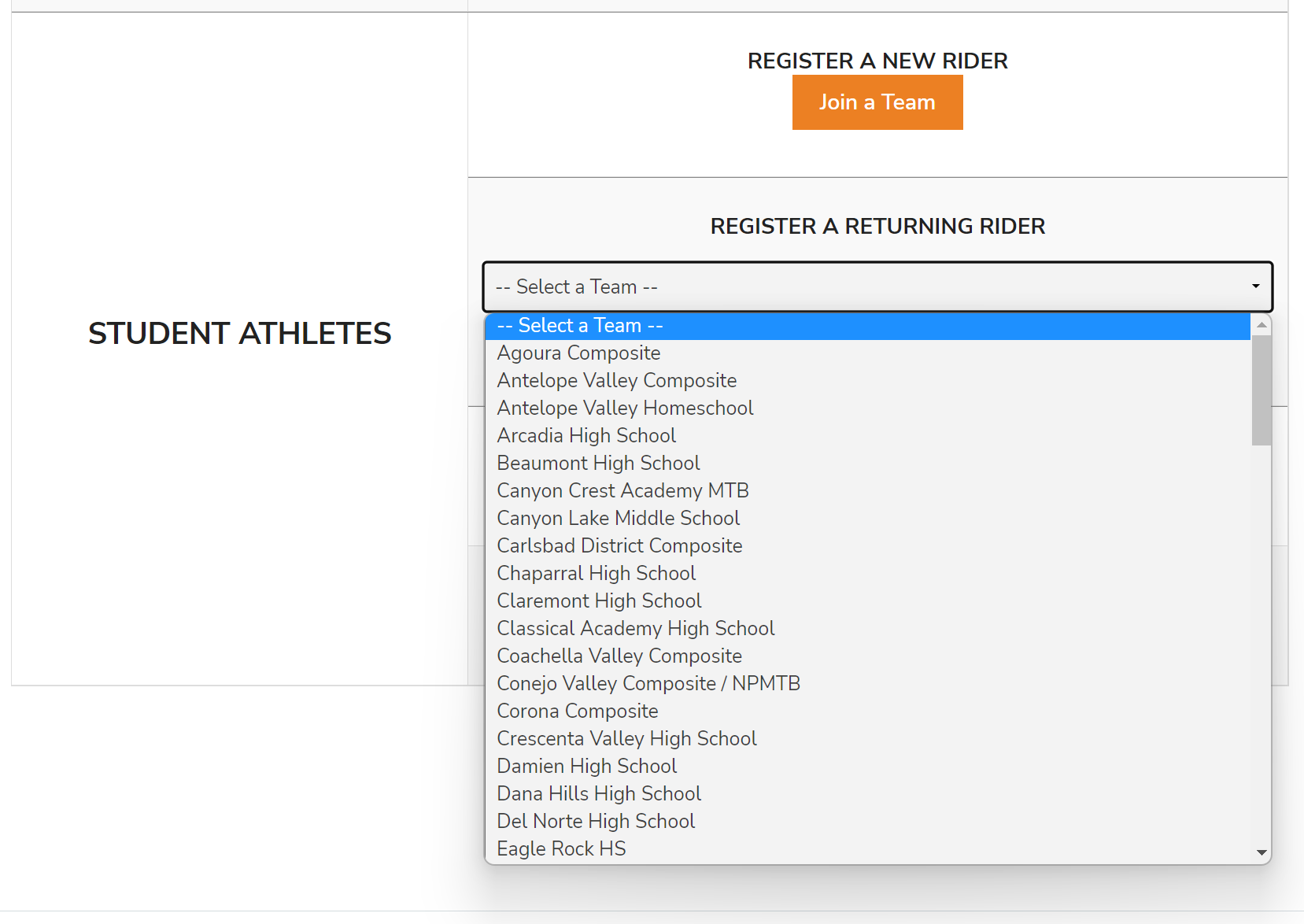Choose Crescenta Valley High School

[626, 739]
